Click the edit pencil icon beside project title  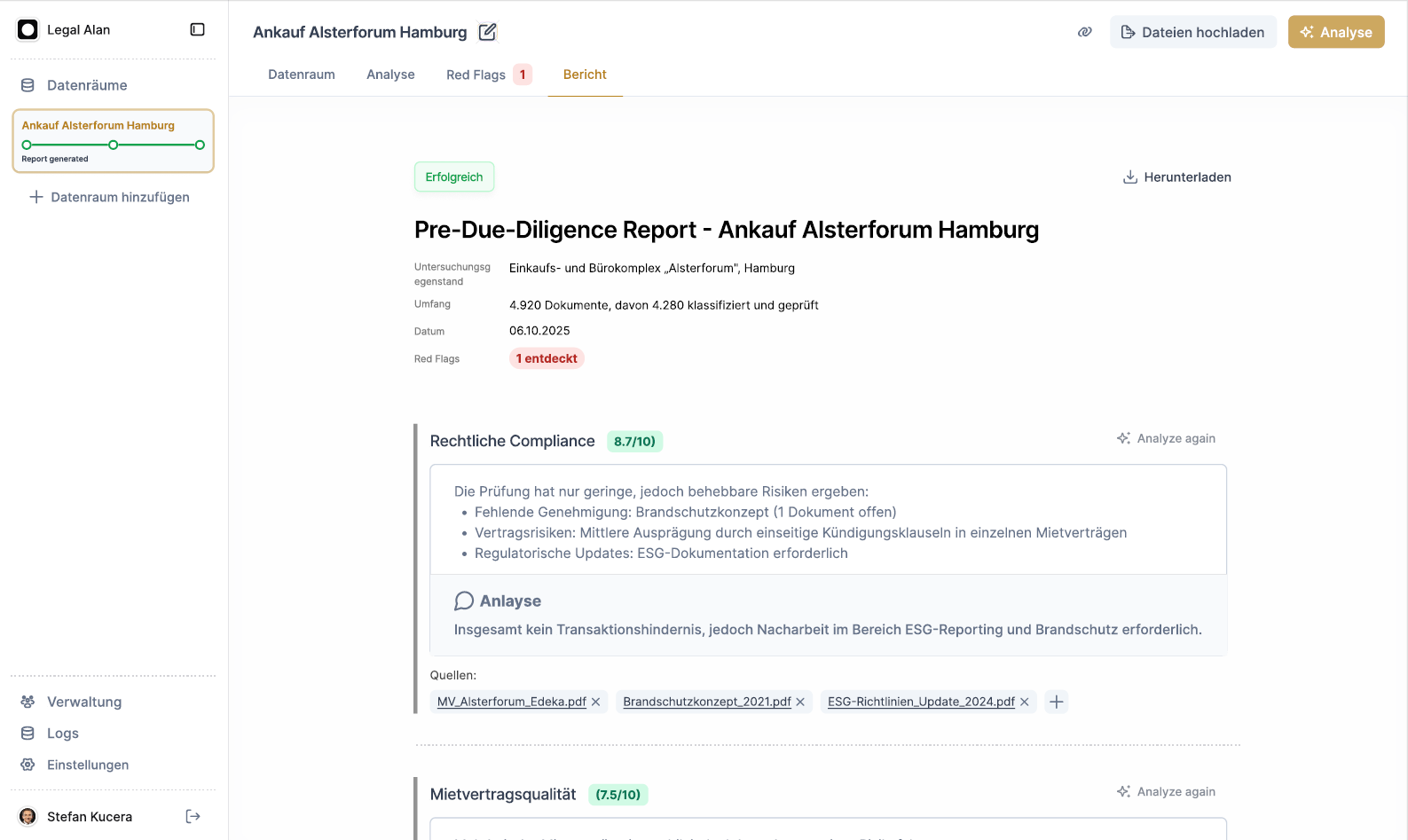[487, 32]
